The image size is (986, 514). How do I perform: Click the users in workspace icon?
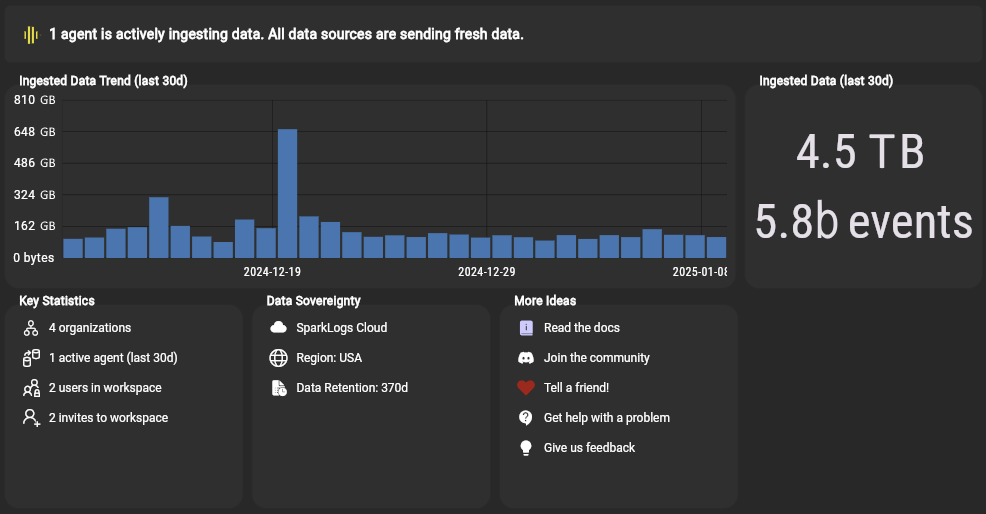(30, 388)
